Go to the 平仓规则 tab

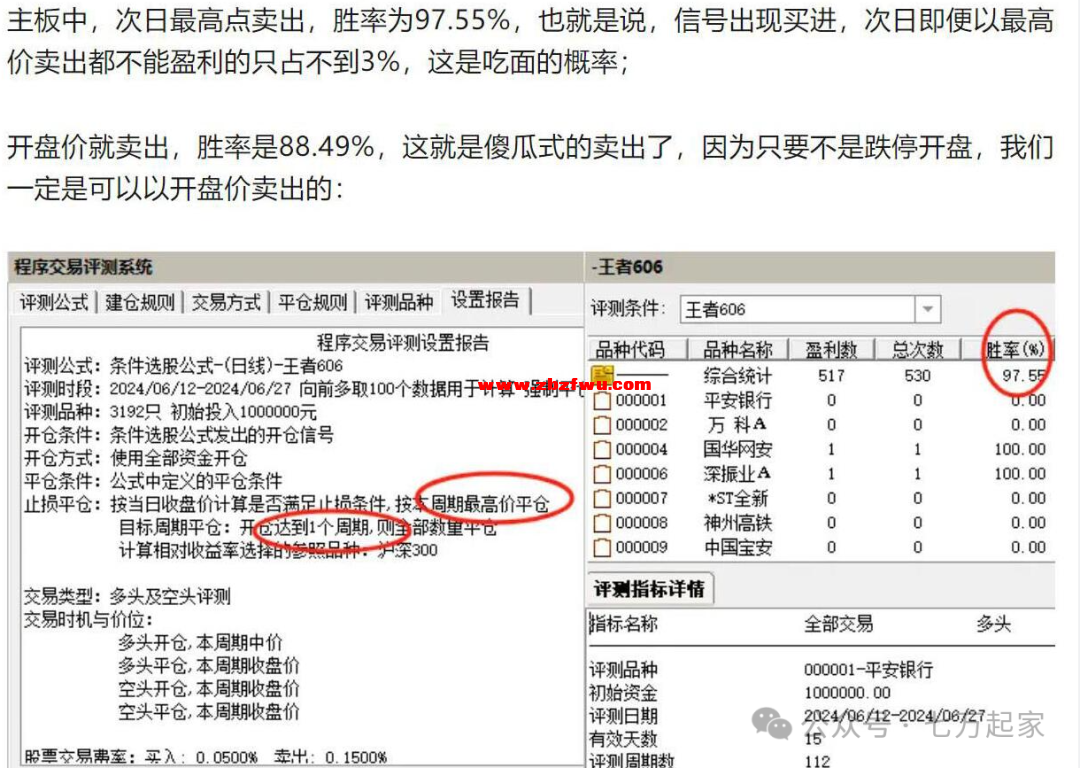pyautogui.click(x=312, y=302)
